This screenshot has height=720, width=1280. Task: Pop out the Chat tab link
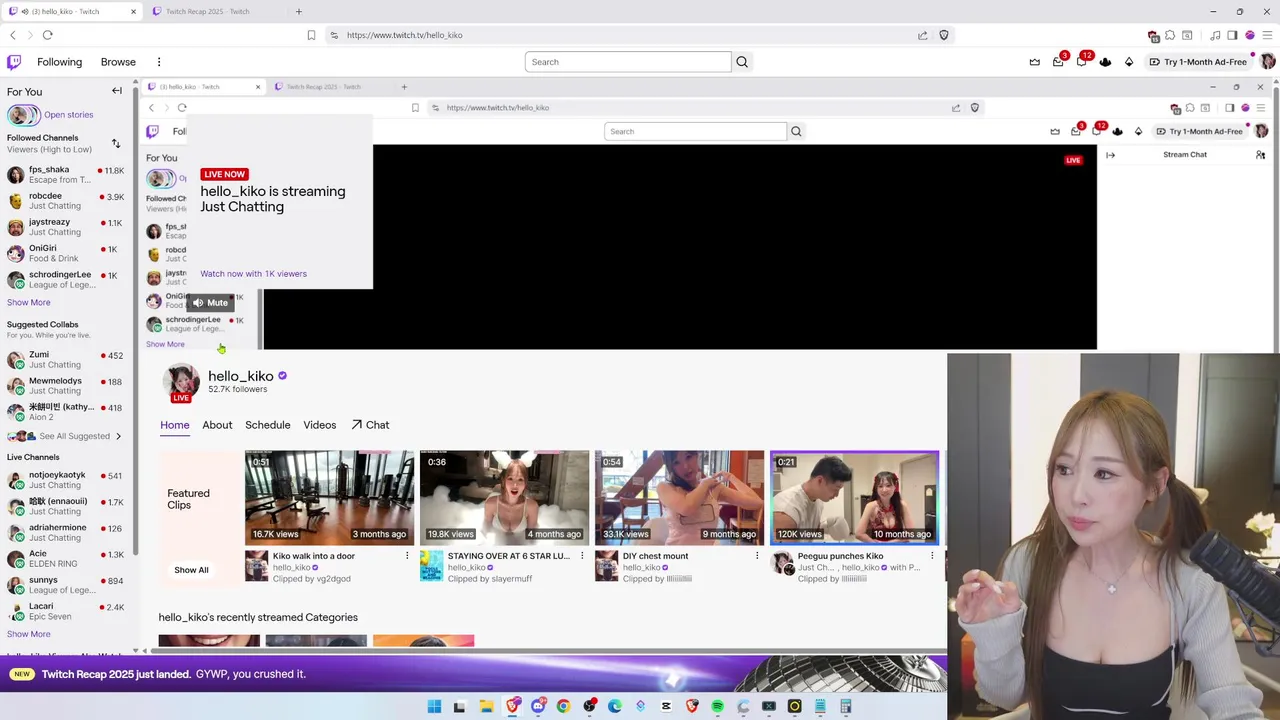tap(370, 425)
